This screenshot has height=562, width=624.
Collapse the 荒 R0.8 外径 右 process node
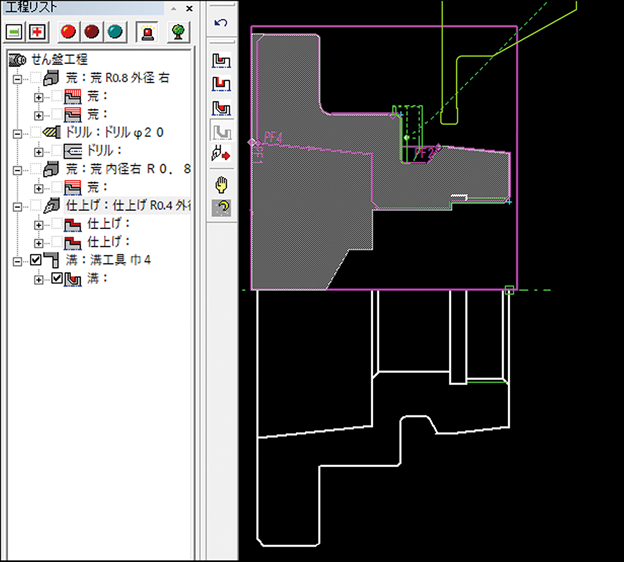coord(17,79)
